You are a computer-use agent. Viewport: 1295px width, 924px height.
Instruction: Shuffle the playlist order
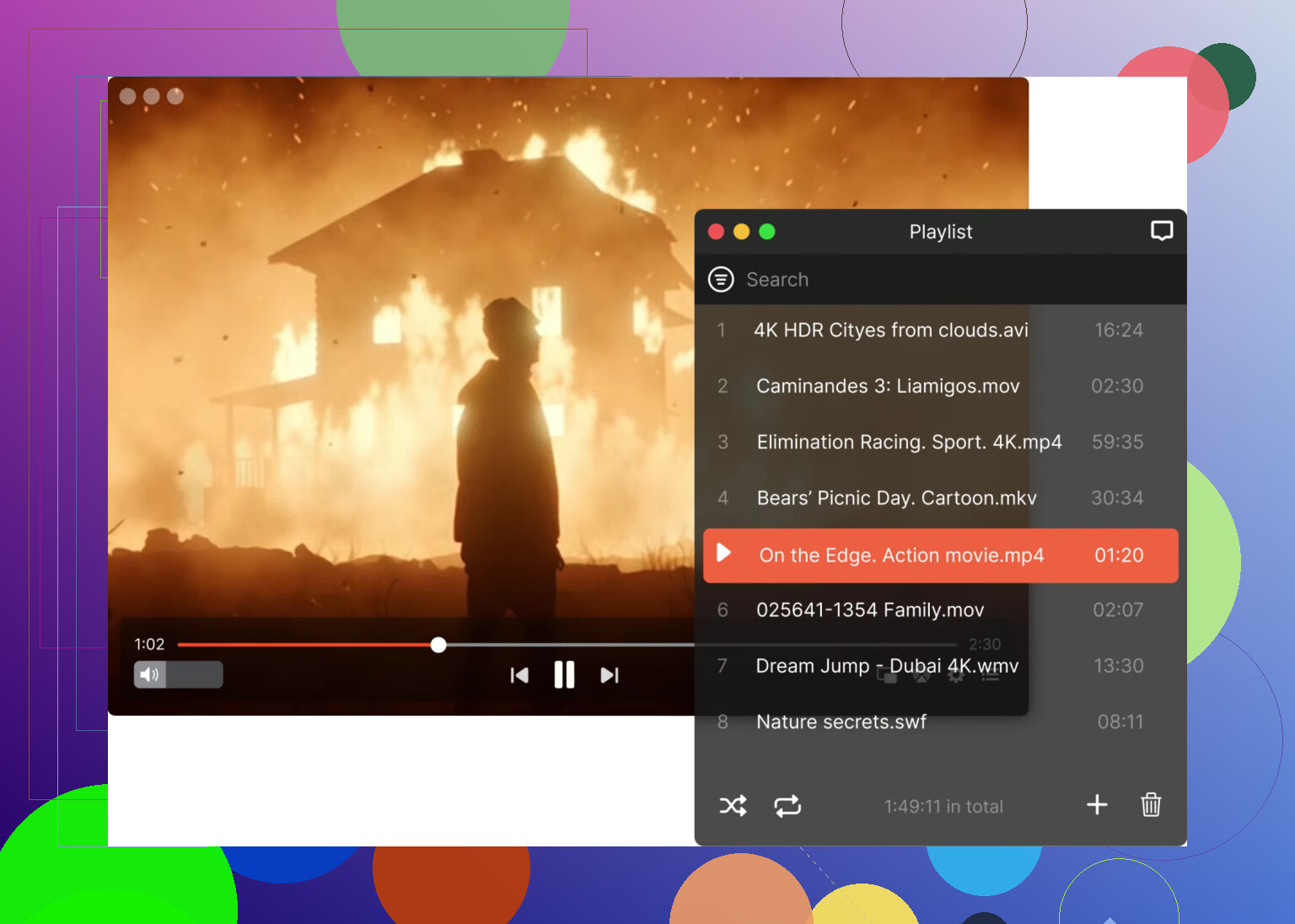point(733,806)
